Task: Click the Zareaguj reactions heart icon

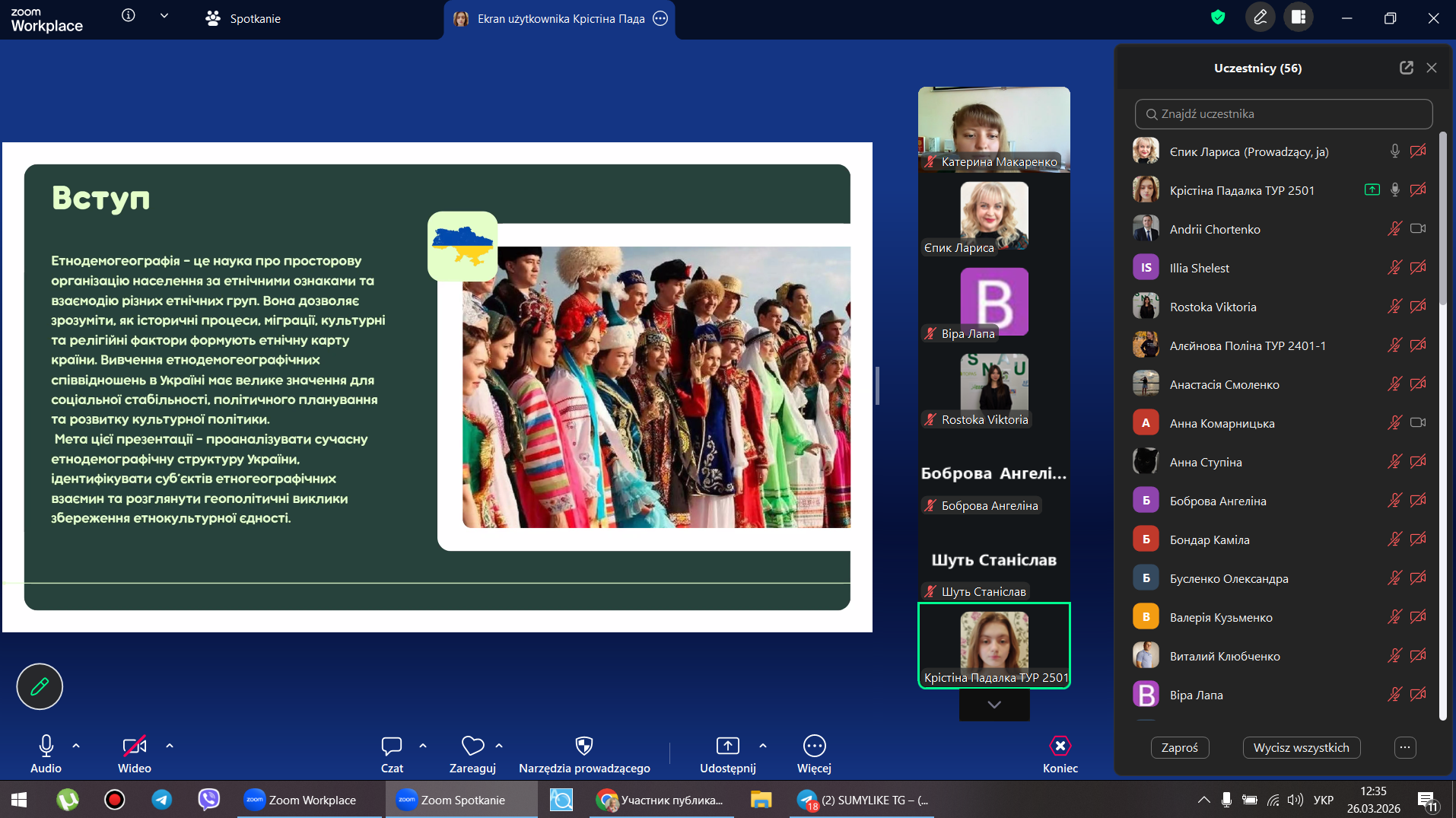Action: point(472,746)
